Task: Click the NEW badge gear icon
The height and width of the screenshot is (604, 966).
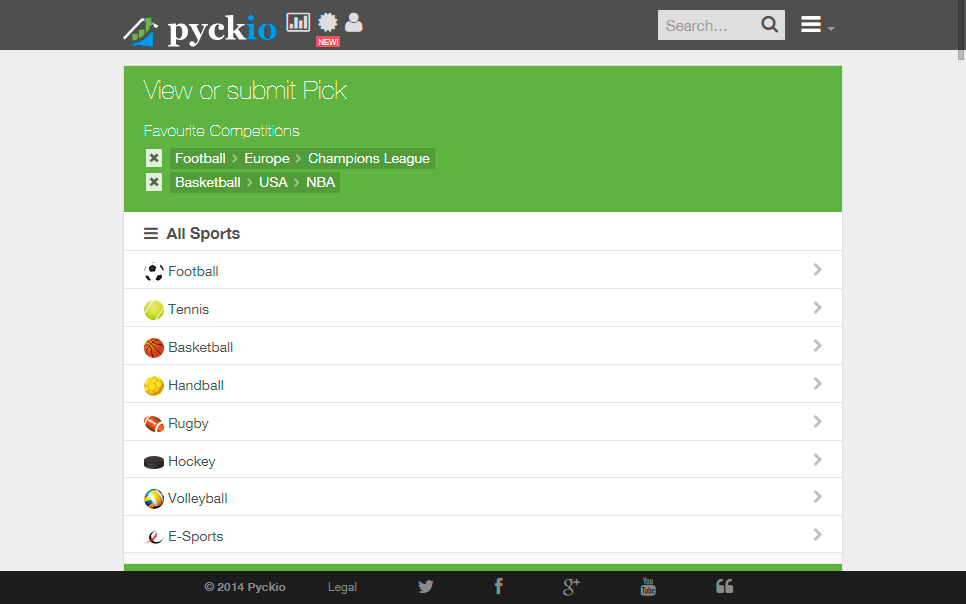Action: coord(328,23)
